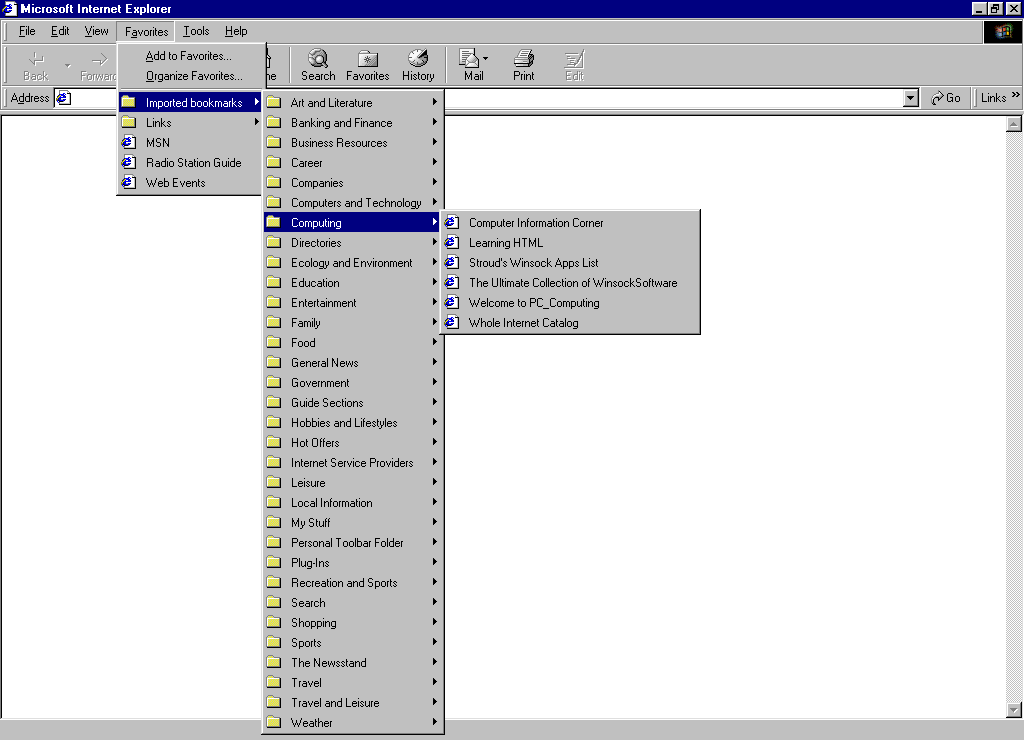Viewport: 1024px width, 740px height.
Task: Expand the Travel submenu arrow
Action: click(434, 682)
